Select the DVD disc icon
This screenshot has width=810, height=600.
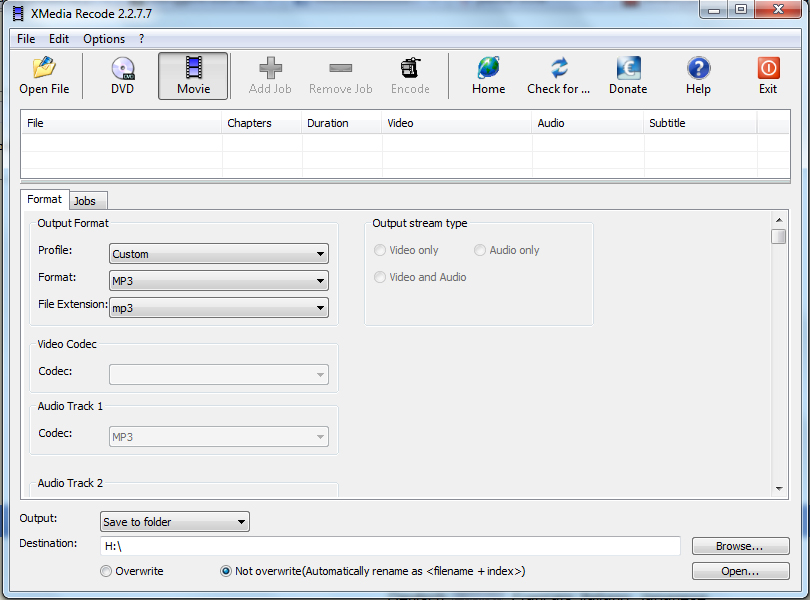[x=122, y=68]
